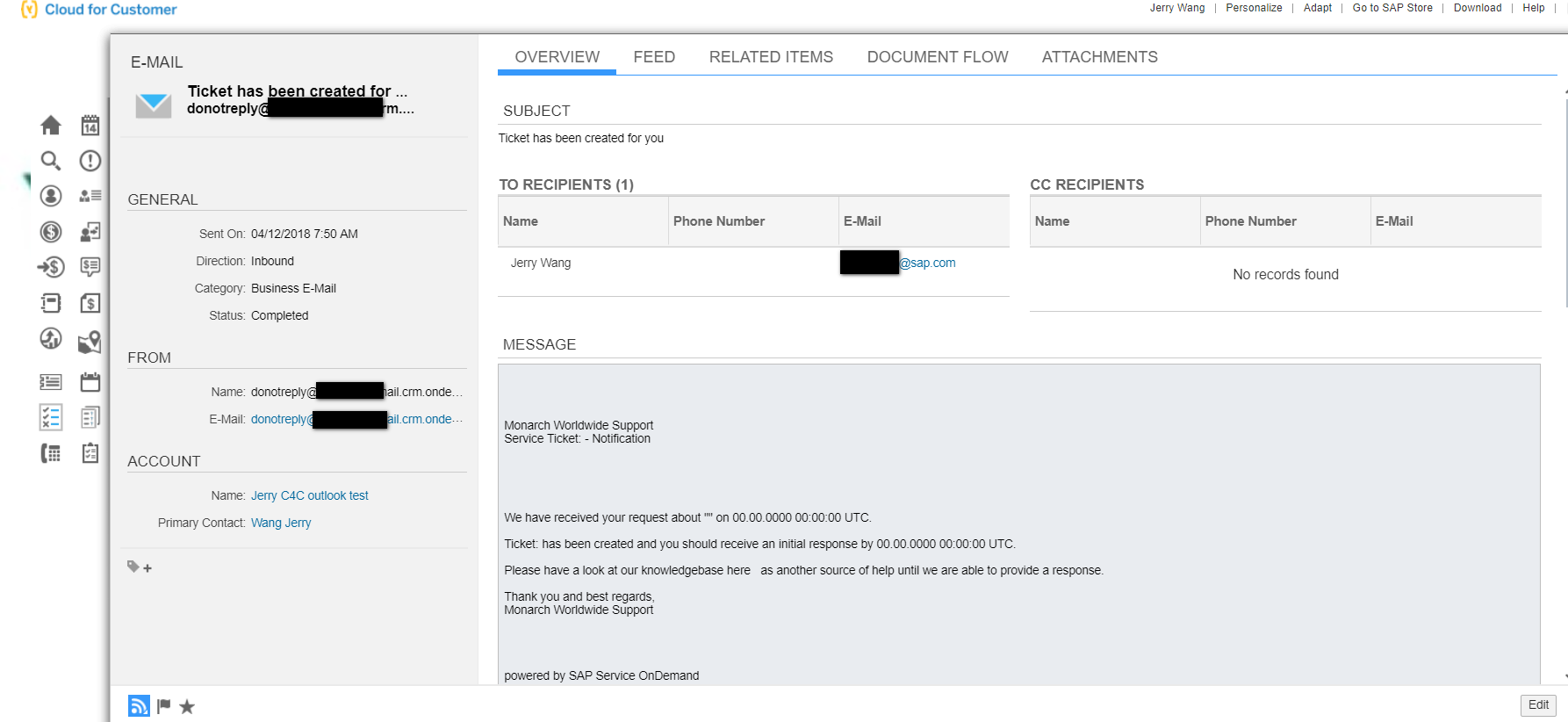1568x722 pixels.
Task: Open the exclamation alert icon in sidebar
Action: coord(90,161)
